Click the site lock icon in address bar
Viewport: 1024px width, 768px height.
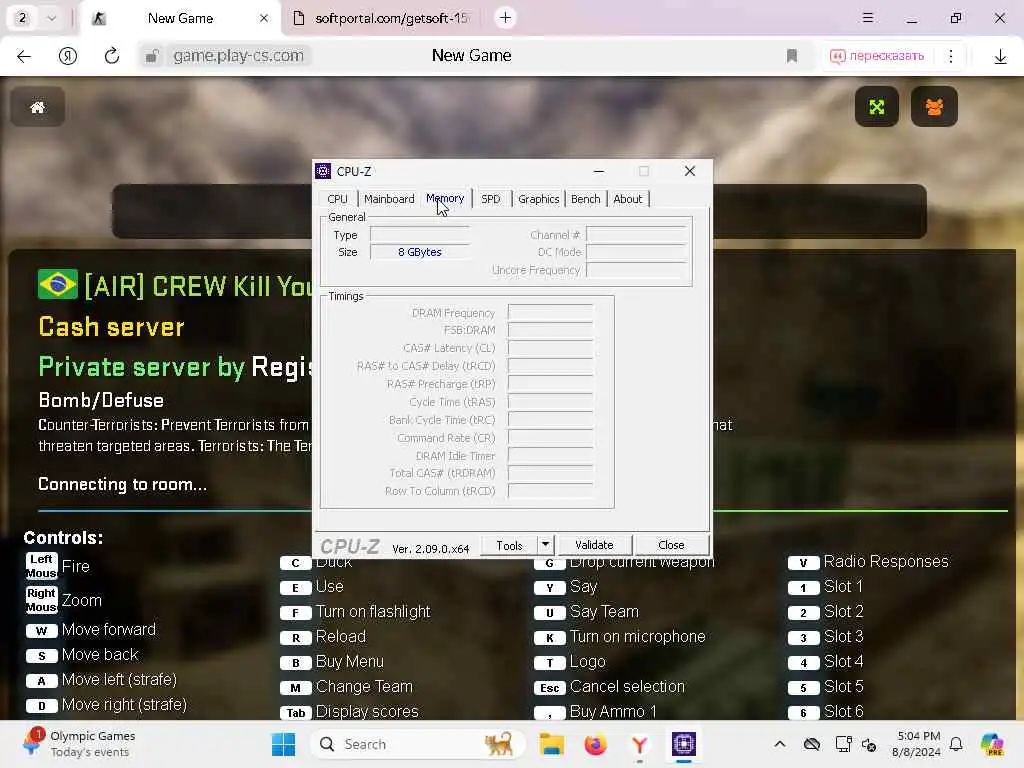pyautogui.click(x=152, y=56)
